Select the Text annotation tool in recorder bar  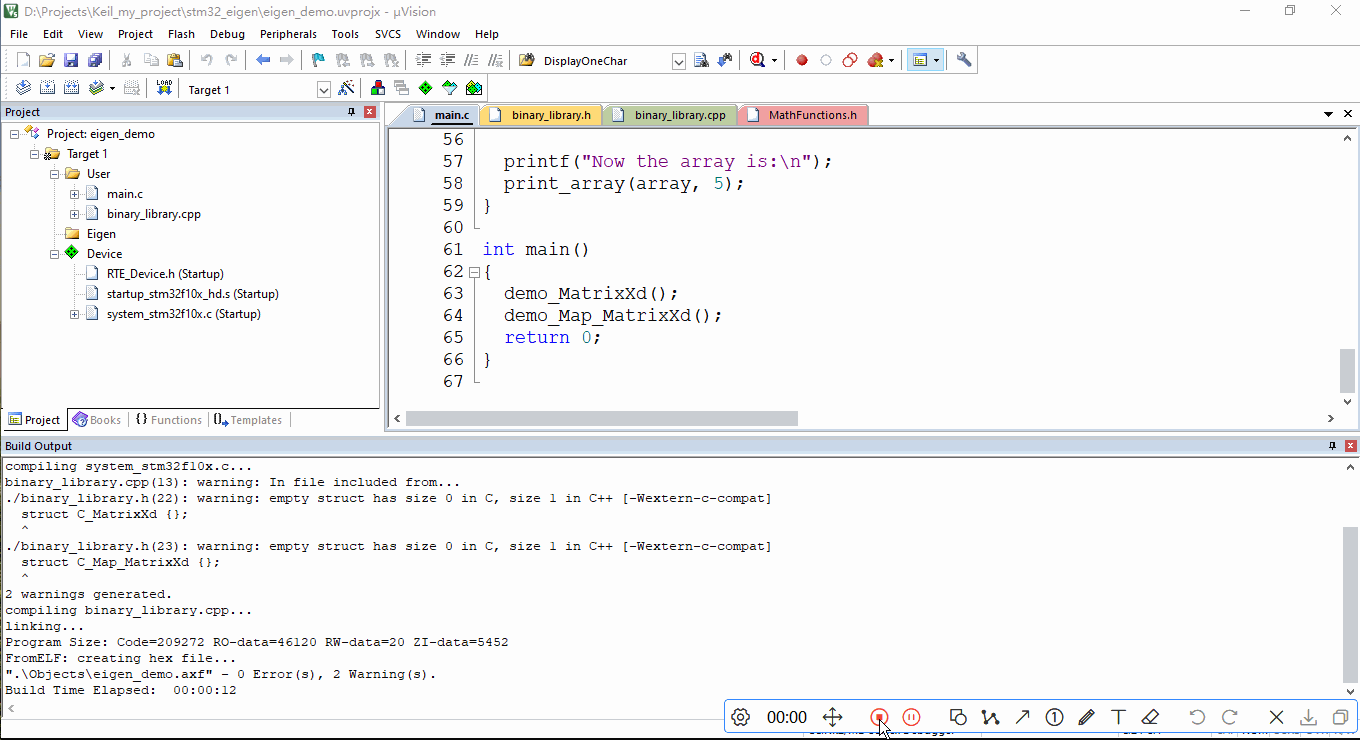(x=1118, y=717)
